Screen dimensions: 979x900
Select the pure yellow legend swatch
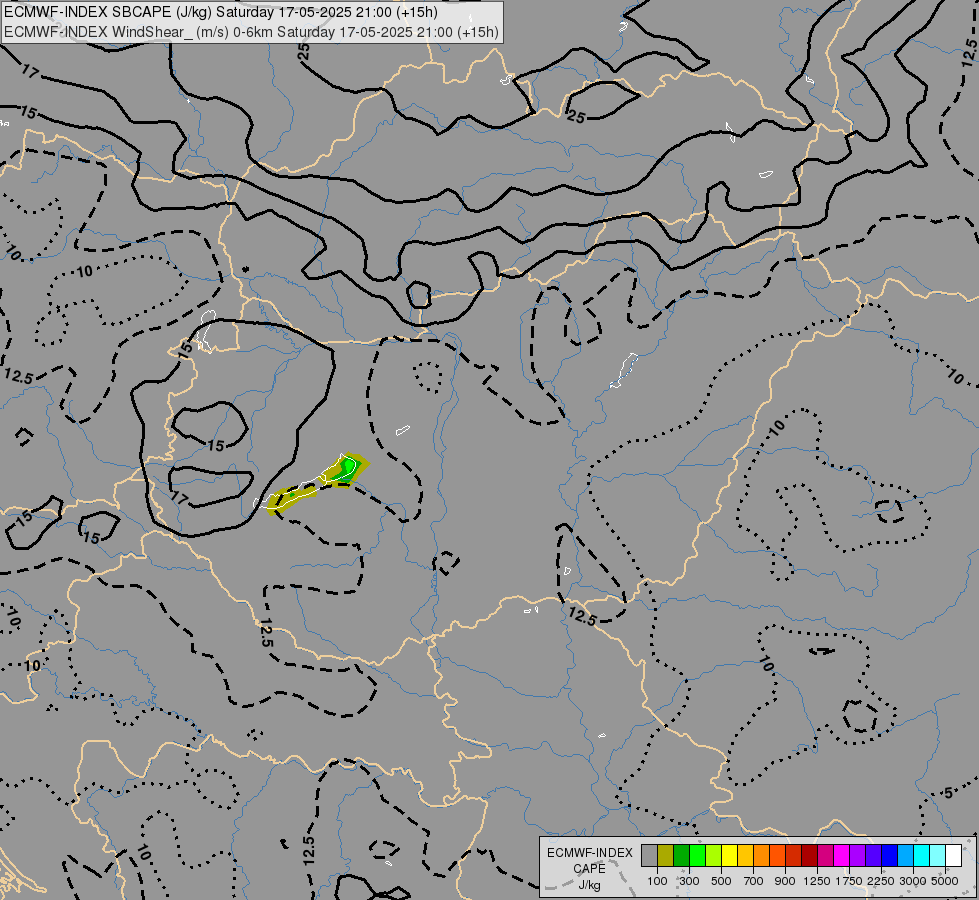729,856
